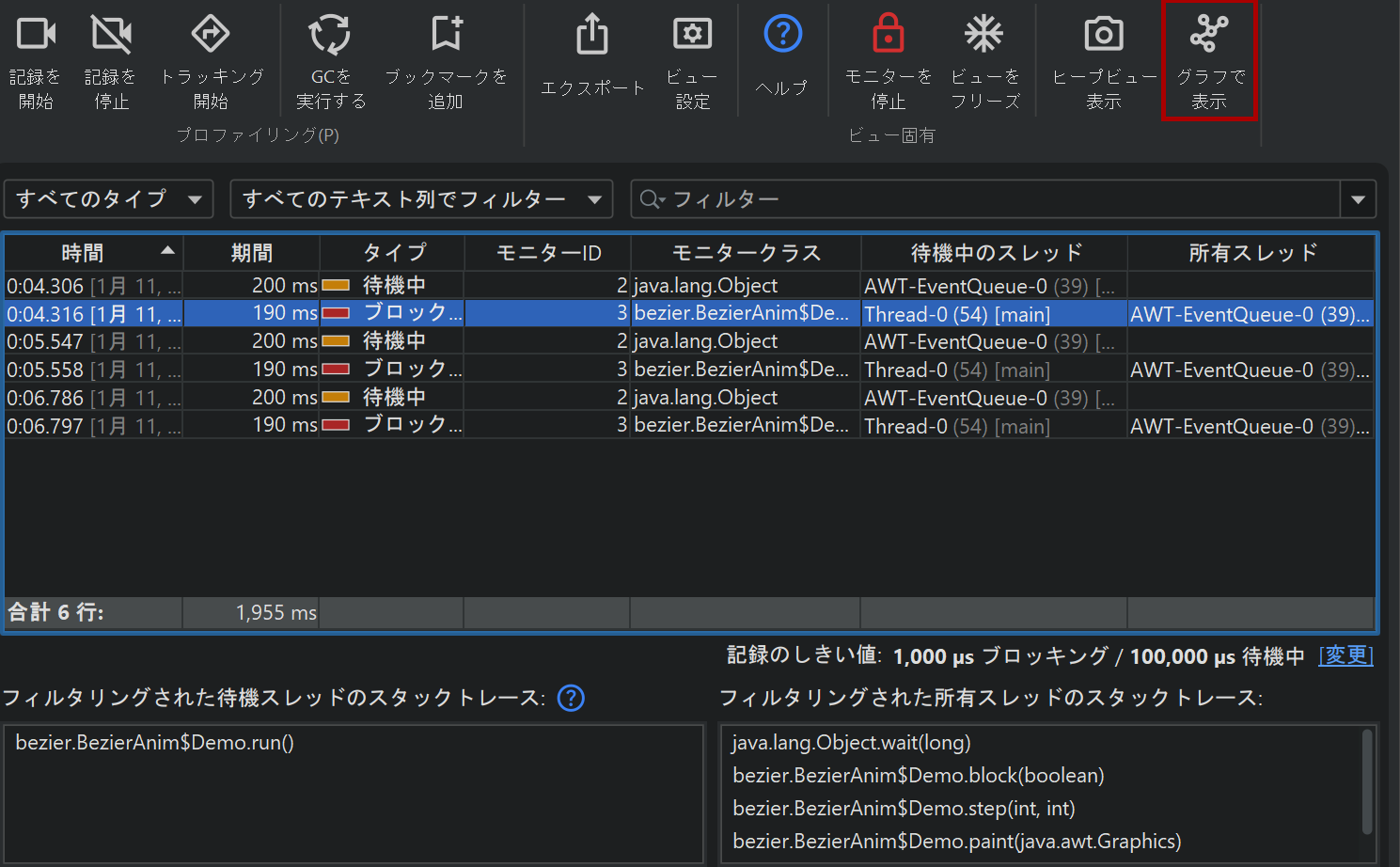Click the 変更 threshold link
Screen dimensions: 1400x867
(1345, 655)
